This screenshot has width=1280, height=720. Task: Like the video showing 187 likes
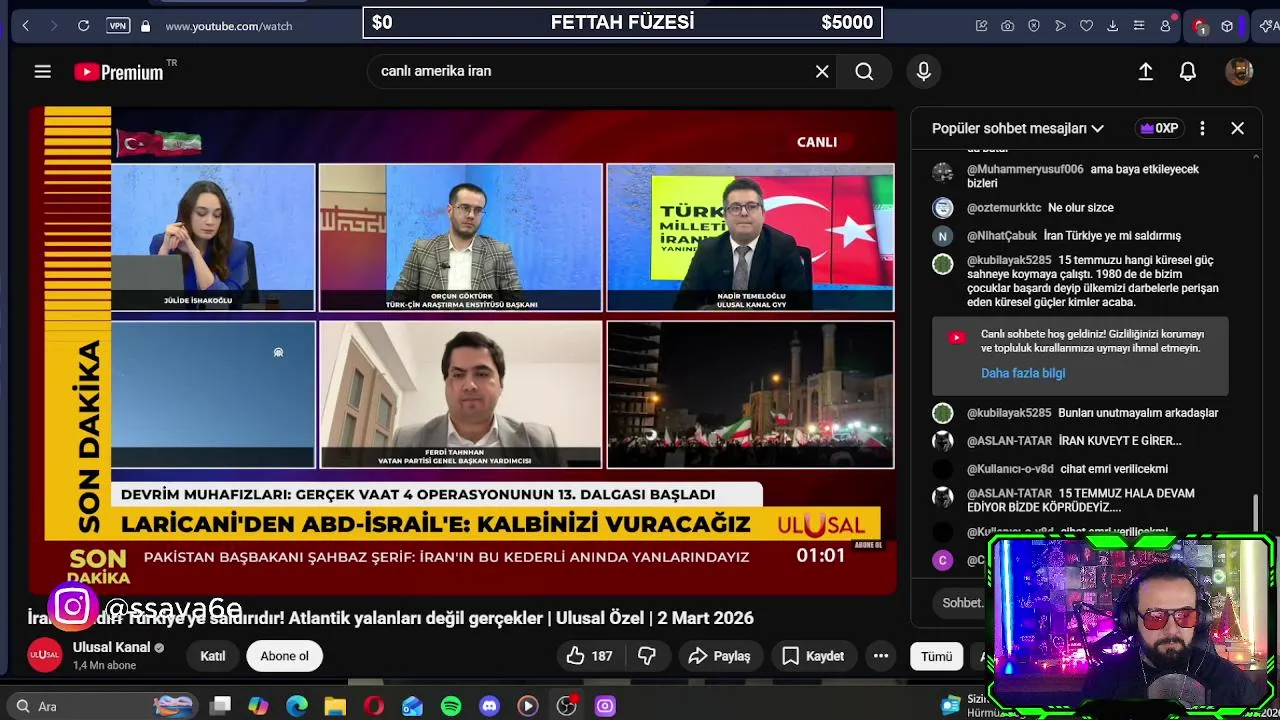point(590,656)
